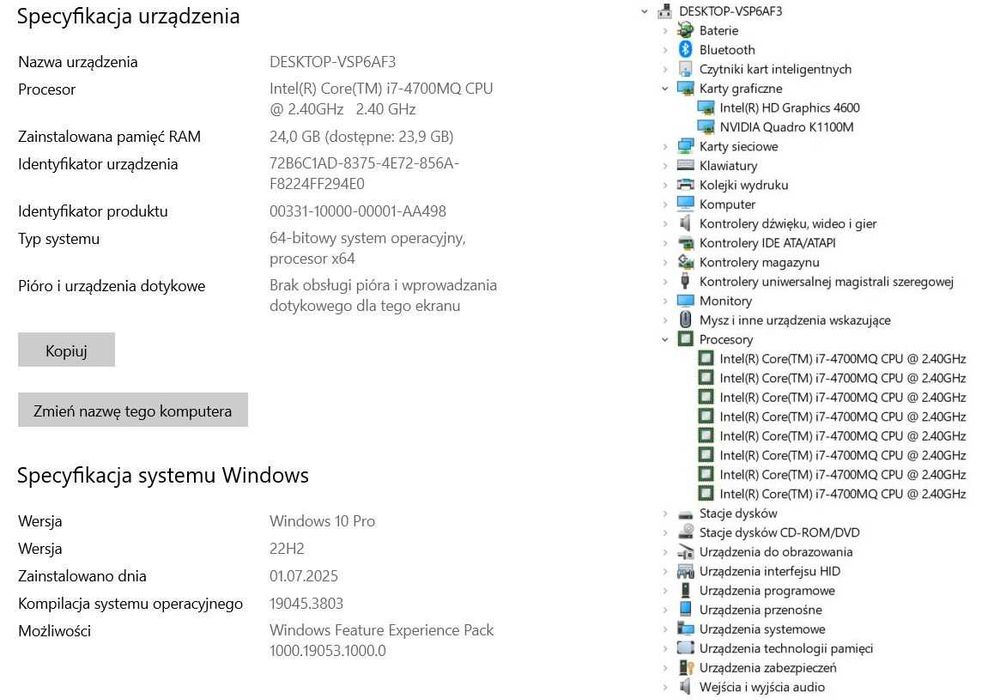
Task: Select Urządzenia programowe tree item
Action: point(767,590)
